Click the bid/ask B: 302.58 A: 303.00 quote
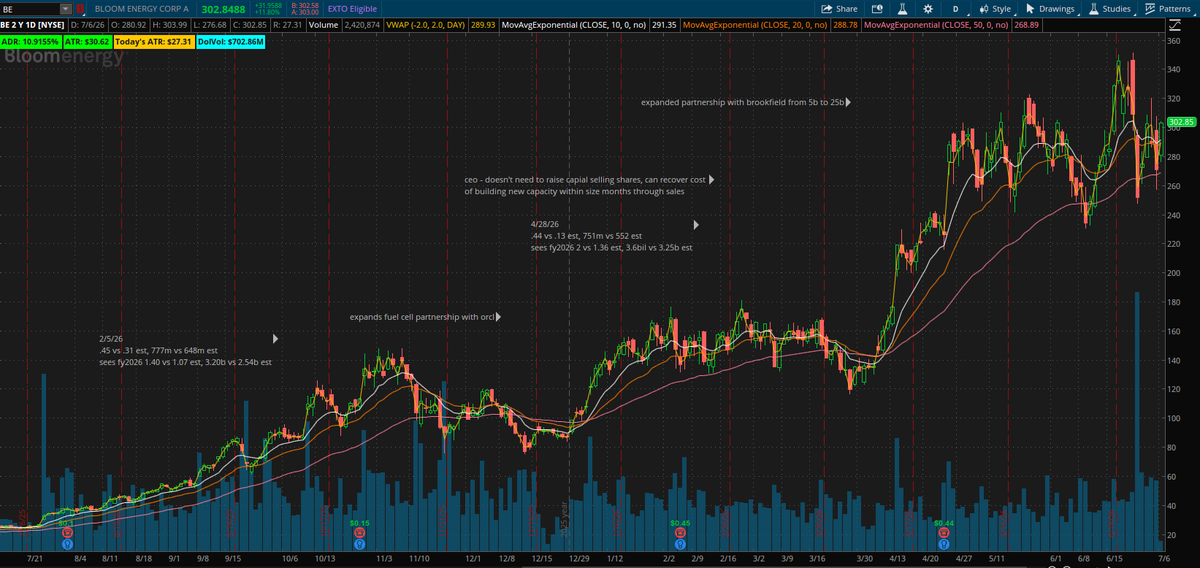 coord(304,9)
